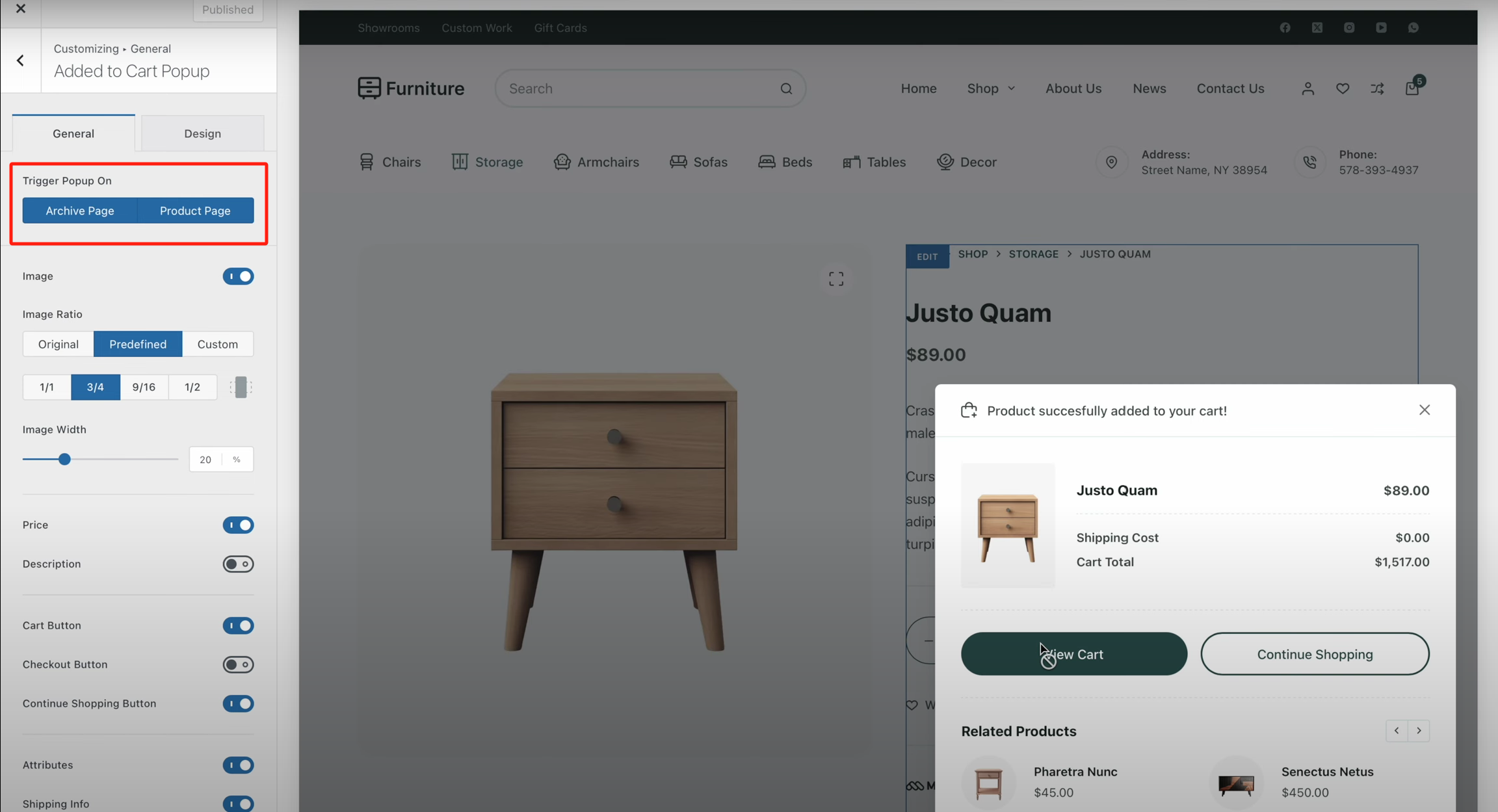This screenshot has height=812, width=1498.
Task: Turn on the Checkout Button toggle
Action: [238, 664]
